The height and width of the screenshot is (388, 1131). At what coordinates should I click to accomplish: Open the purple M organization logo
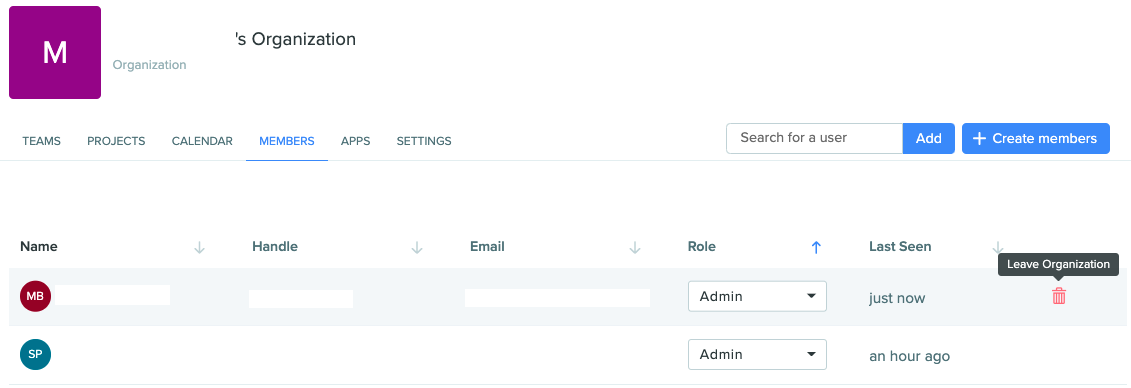coord(55,53)
